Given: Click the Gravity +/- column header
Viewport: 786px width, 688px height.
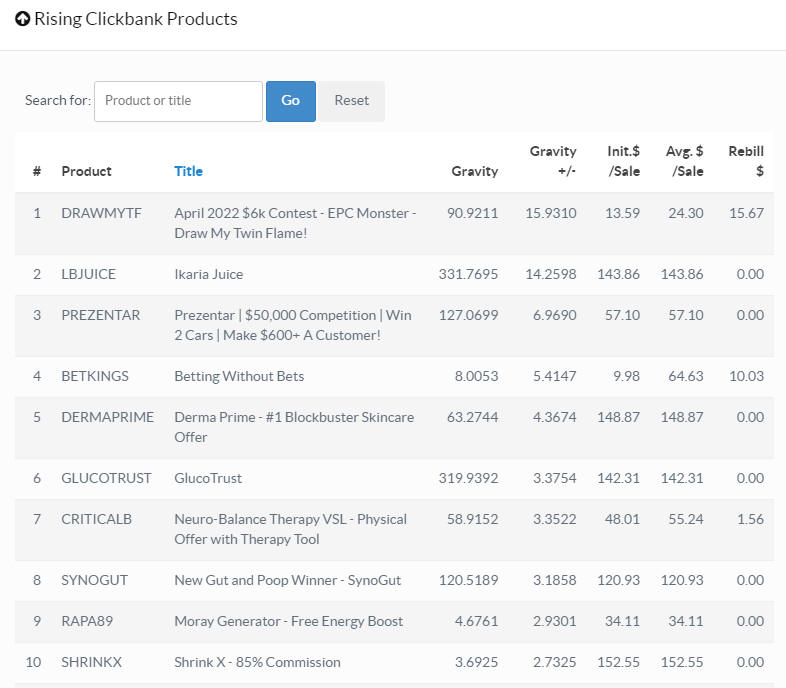Looking at the screenshot, I should [553, 161].
